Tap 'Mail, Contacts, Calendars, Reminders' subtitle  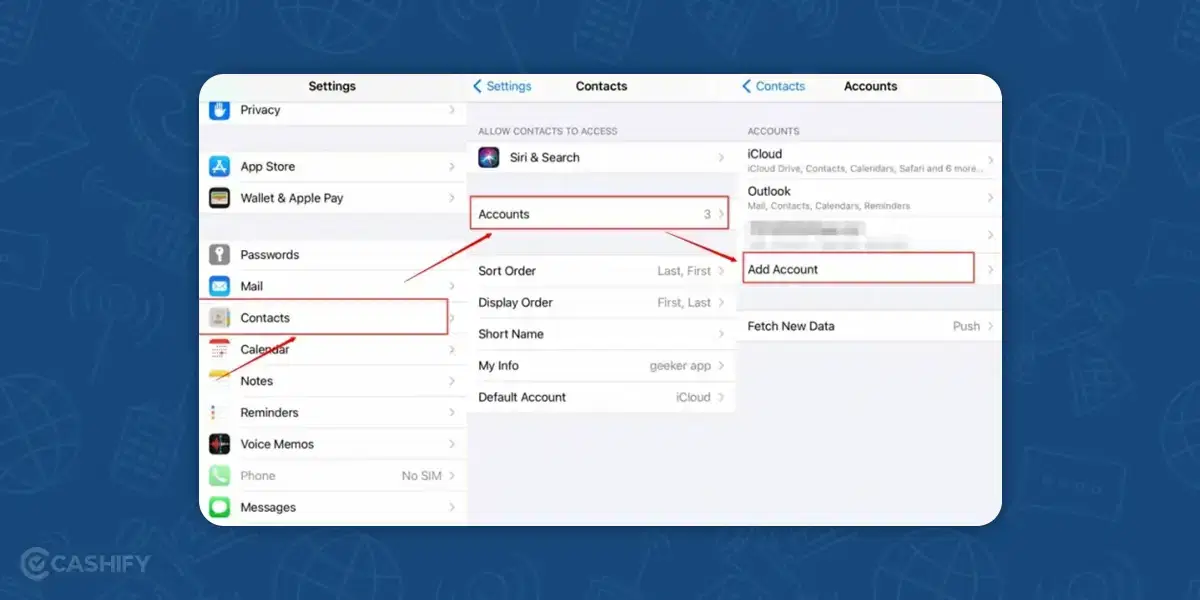(829, 206)
